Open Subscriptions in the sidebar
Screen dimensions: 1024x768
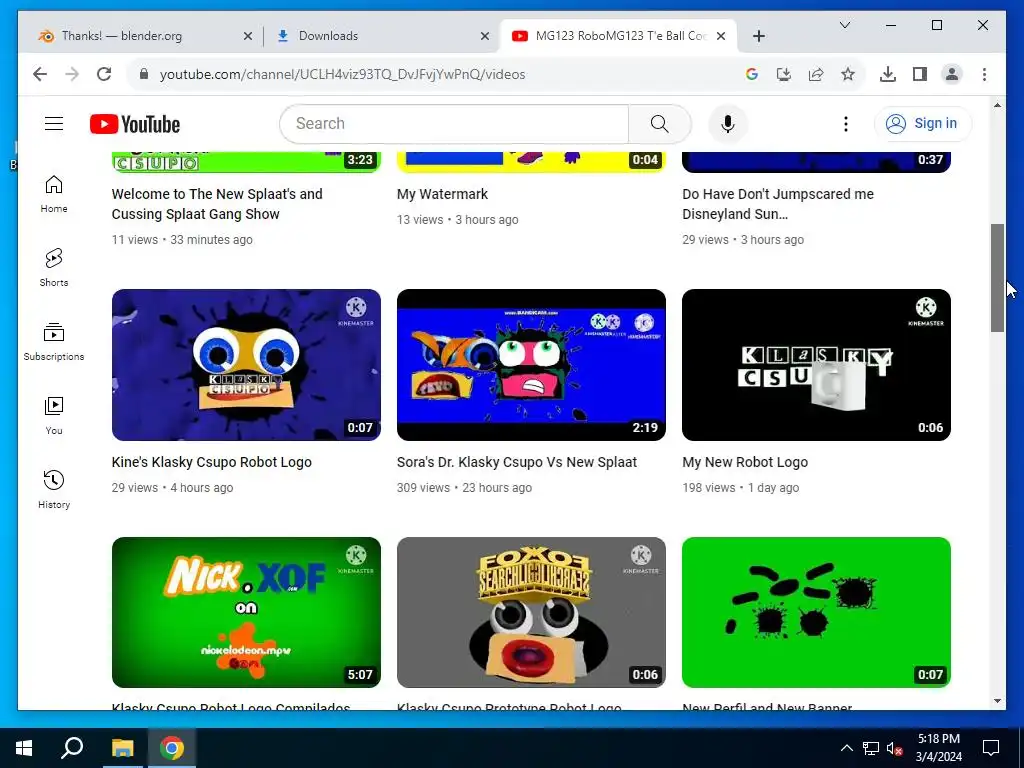[54, 342]
